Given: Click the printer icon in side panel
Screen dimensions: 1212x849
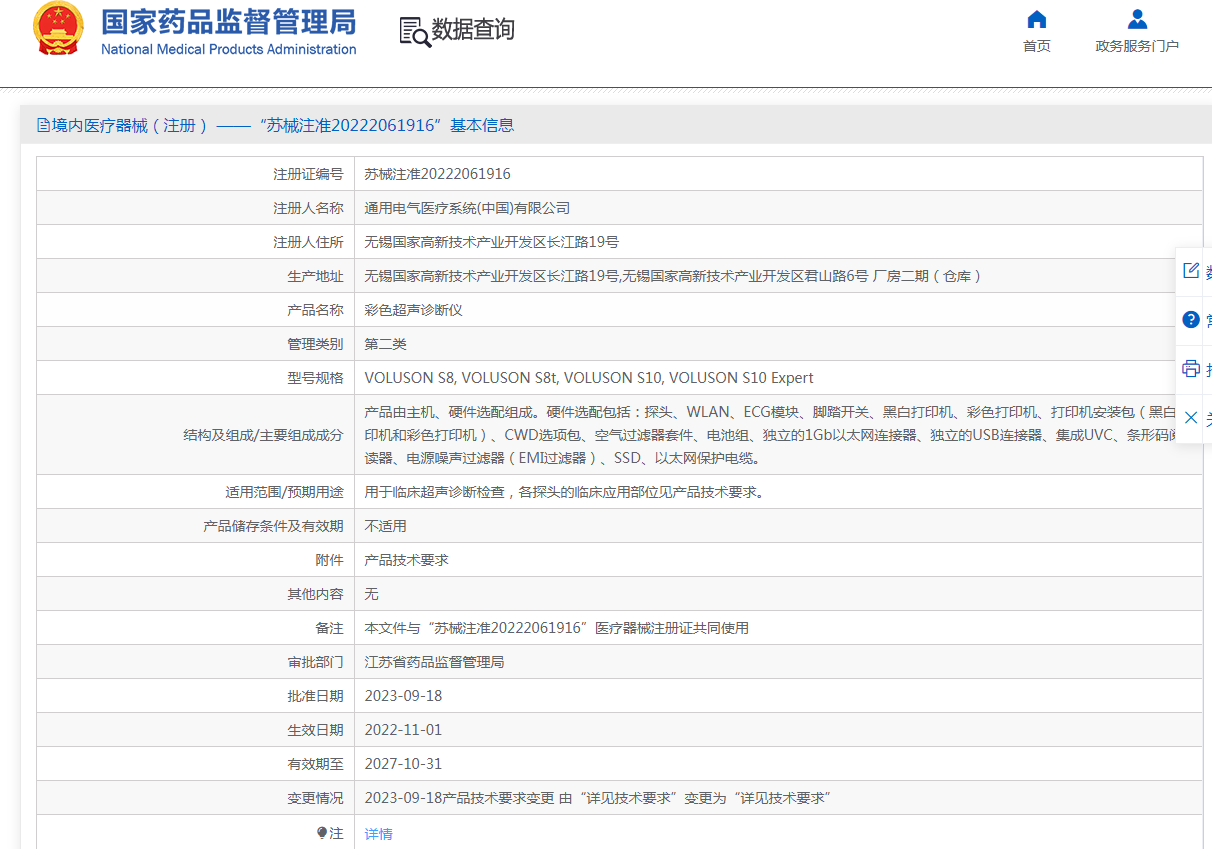Looking at the screenshot, I should (x=1191, y=369).
